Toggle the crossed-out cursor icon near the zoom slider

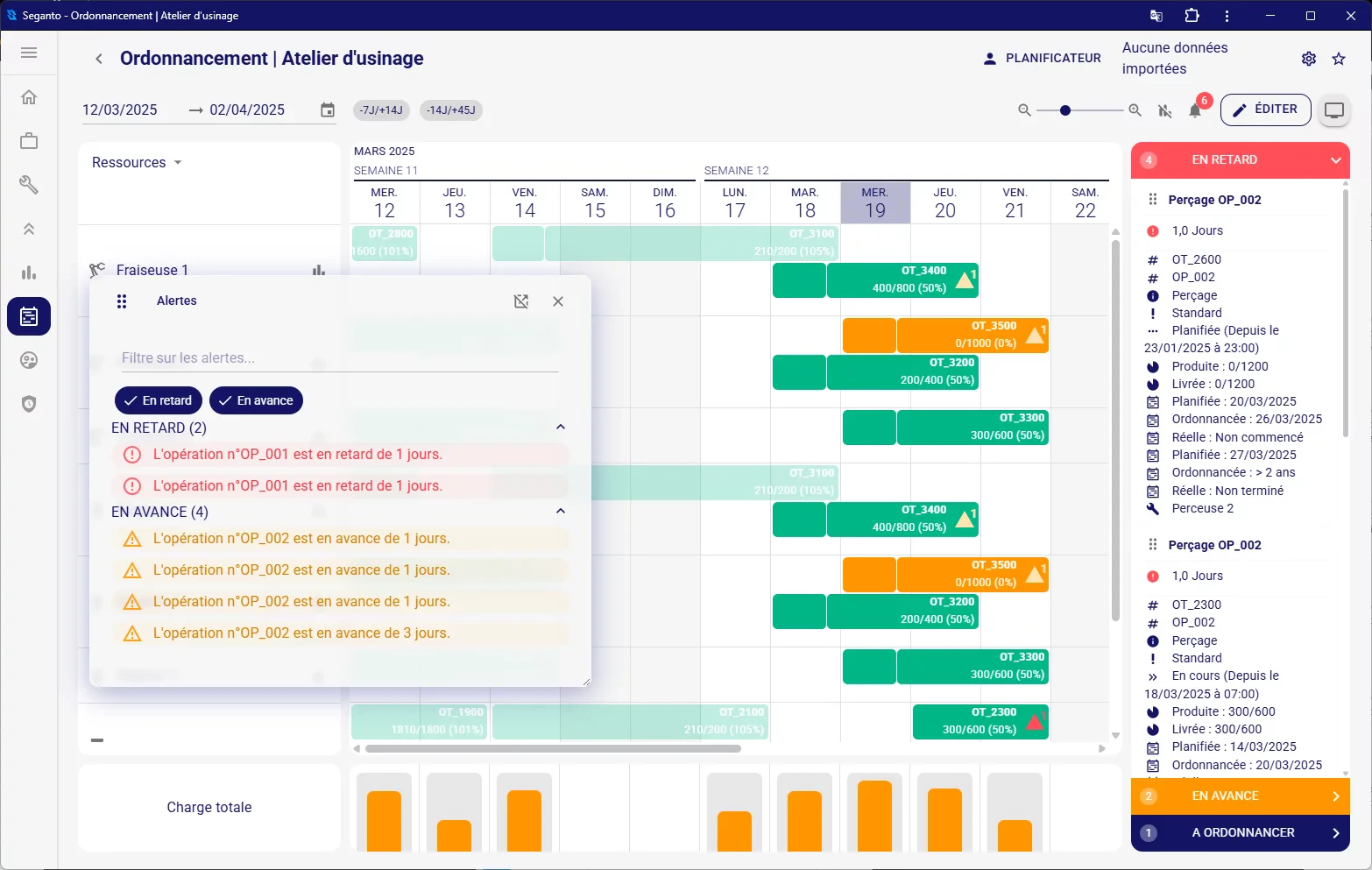(1164, 110)
